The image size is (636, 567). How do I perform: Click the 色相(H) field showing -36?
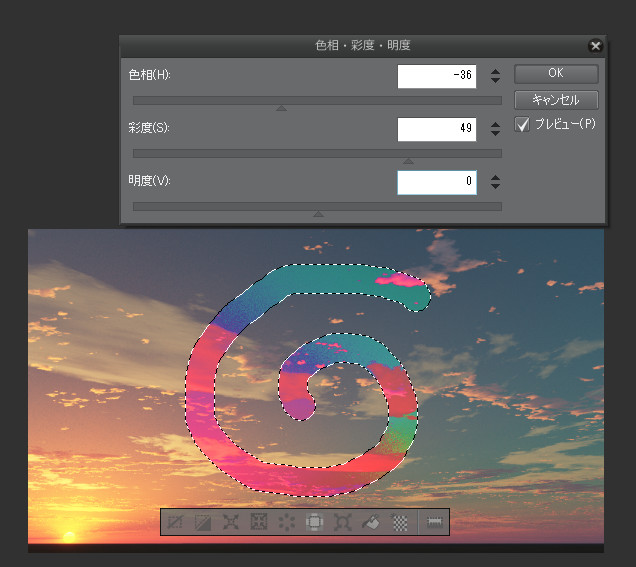[x=437, y=76]
